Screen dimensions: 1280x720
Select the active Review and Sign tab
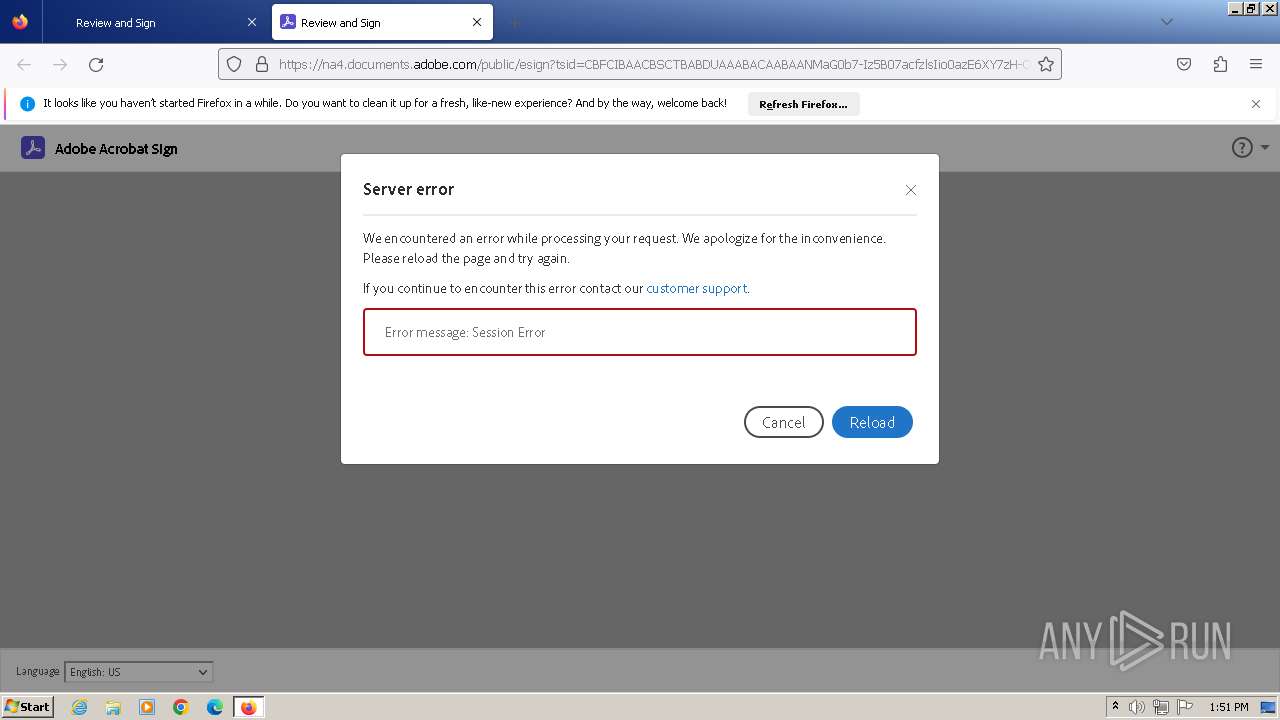pos(382,23)
